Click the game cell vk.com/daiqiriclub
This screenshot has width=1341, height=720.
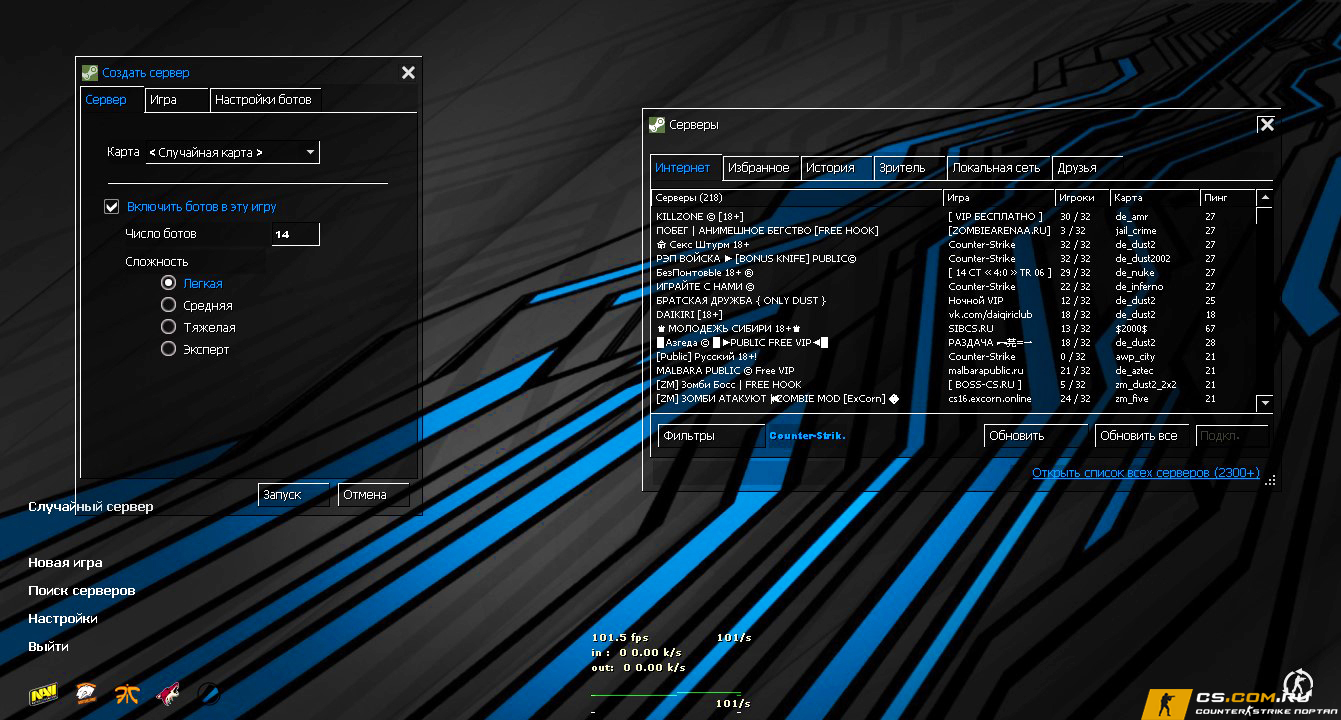coord(988,315)
